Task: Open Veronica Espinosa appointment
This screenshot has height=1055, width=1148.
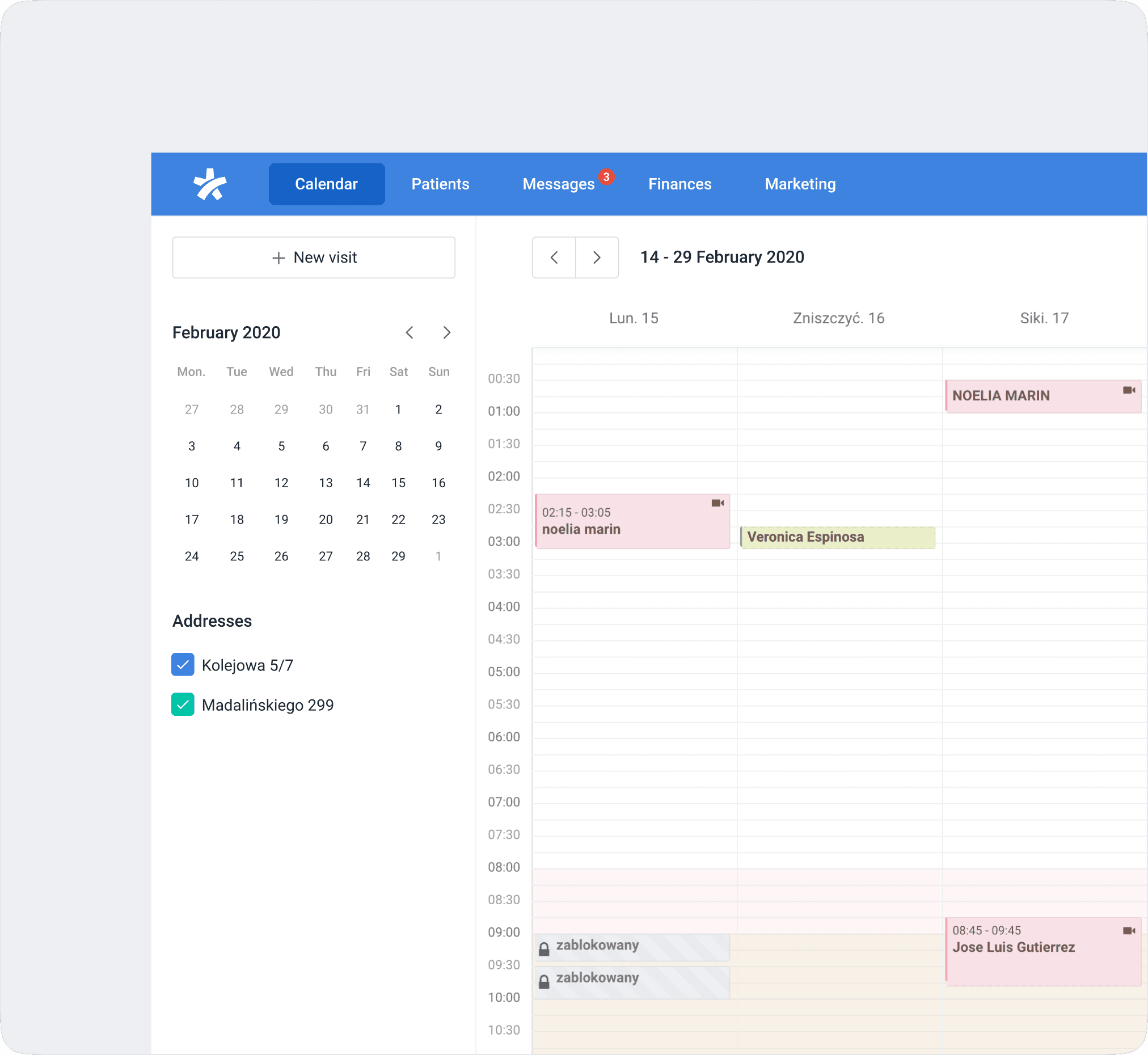Action: [x=837, y=537]
